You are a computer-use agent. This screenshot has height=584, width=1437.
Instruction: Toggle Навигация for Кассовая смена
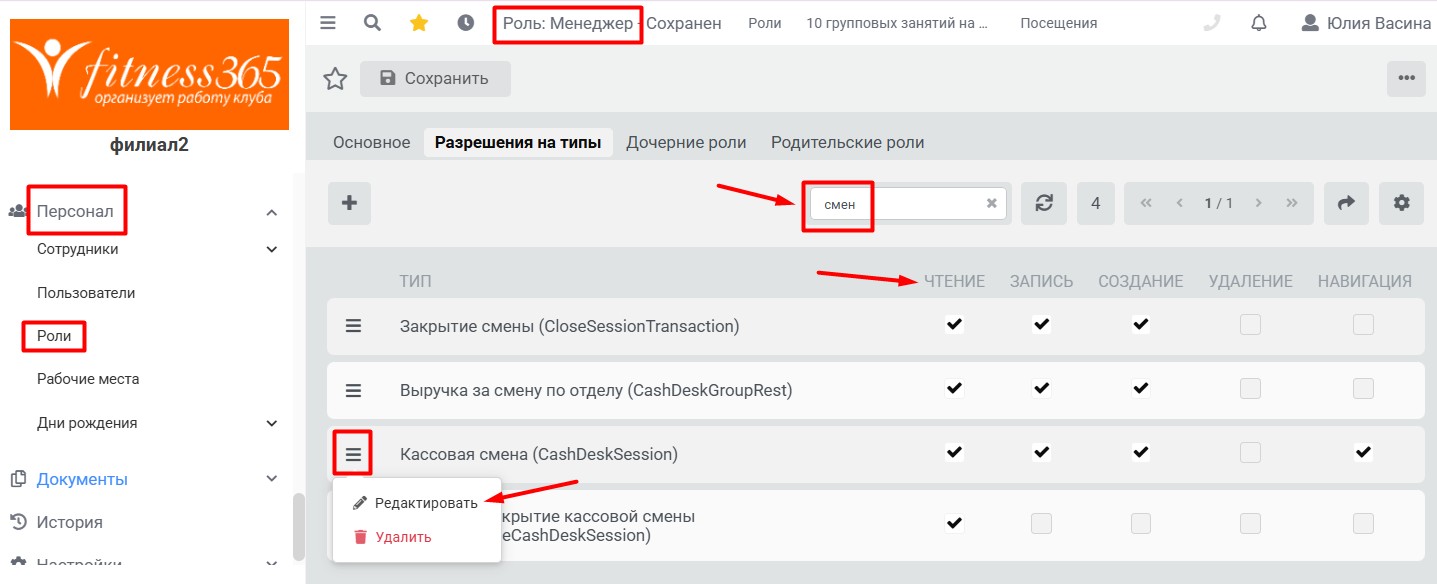[1363, 453]
